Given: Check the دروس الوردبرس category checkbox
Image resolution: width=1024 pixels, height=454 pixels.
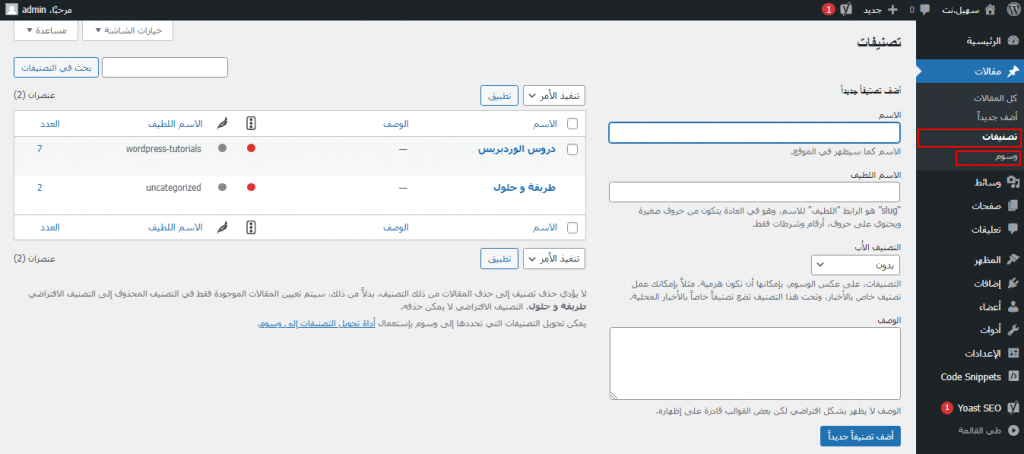Looking at the screenshot, I should click(x=572, y=149).
